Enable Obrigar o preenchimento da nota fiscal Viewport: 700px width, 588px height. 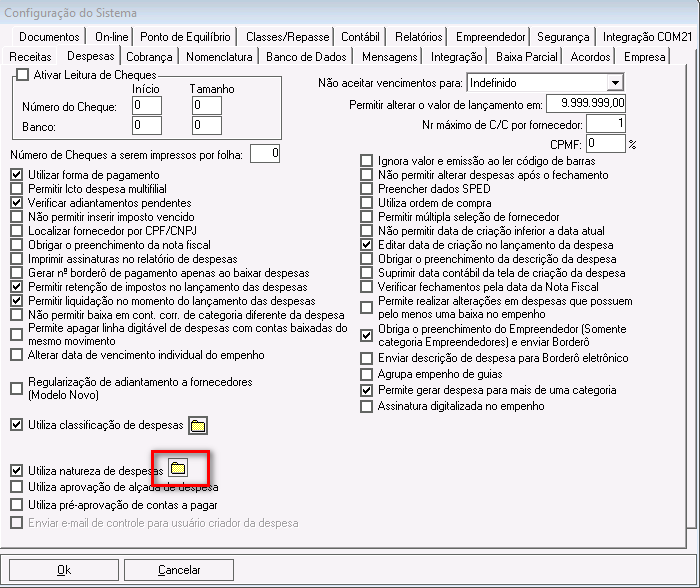17,245
